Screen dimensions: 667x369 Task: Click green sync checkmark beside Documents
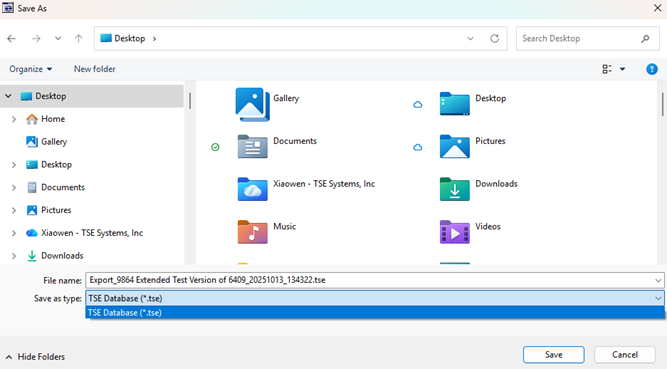[x=215, y=147]
